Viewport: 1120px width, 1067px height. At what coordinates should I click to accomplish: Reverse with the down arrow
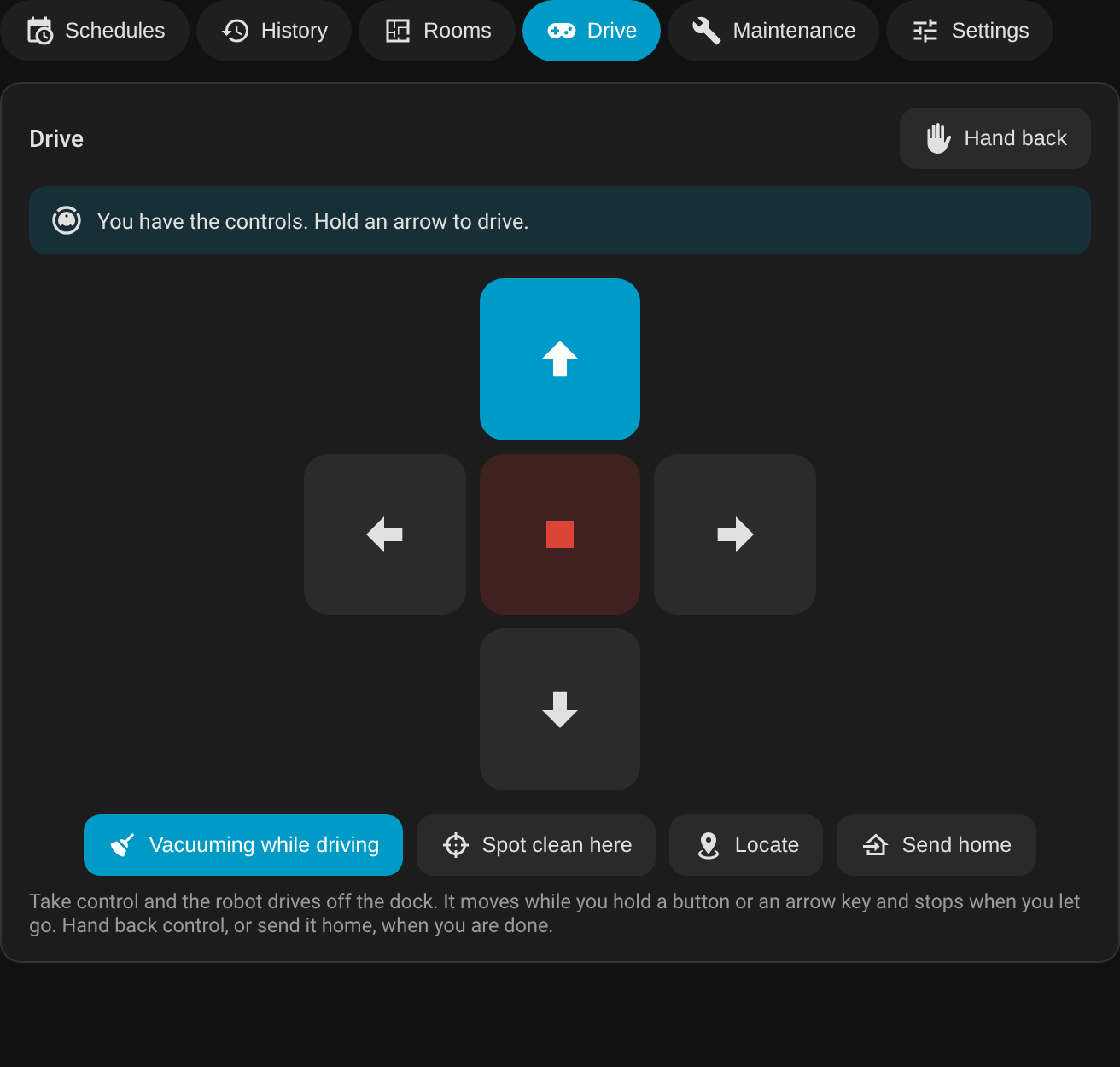tap(560, 709)
